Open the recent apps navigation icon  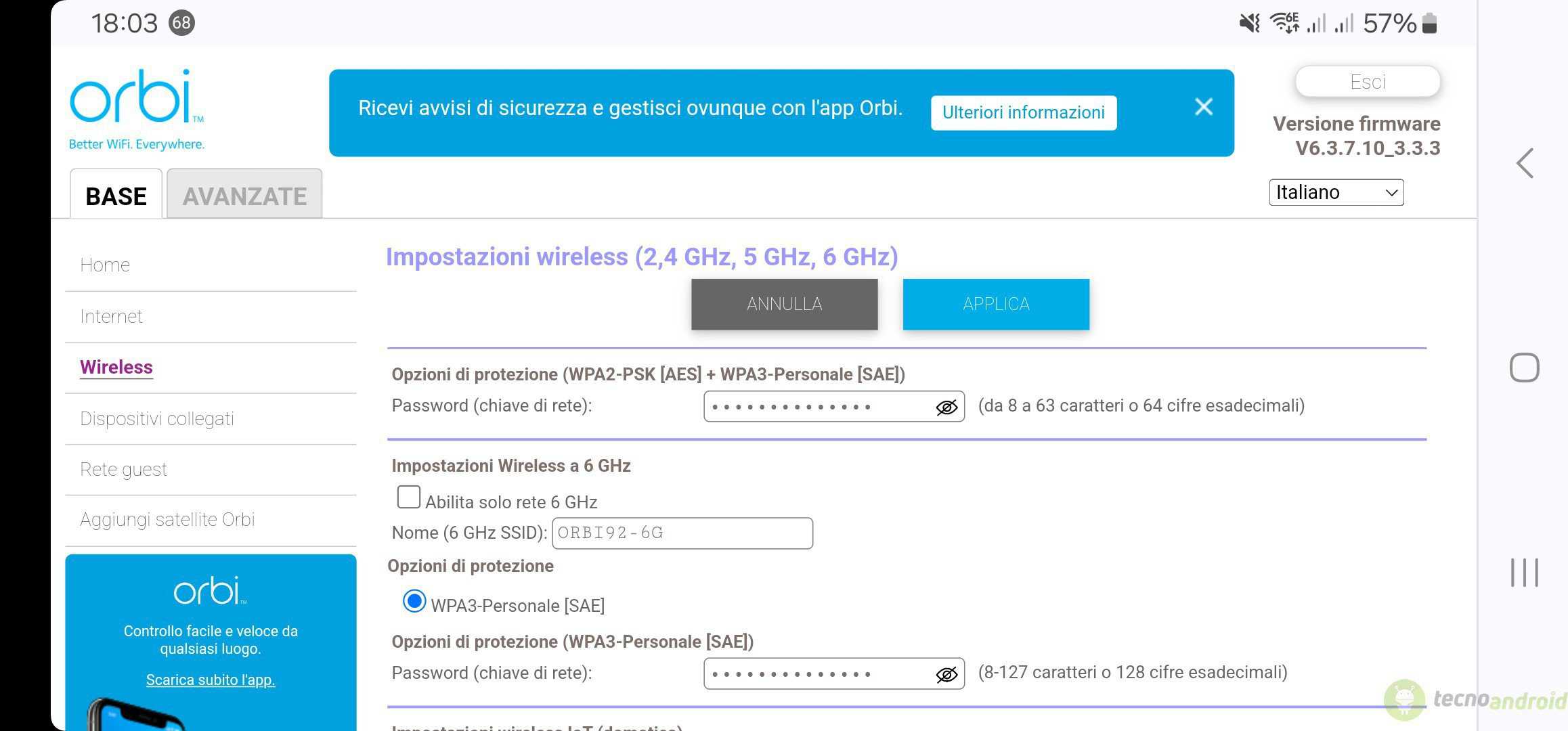pos(1524,573)
